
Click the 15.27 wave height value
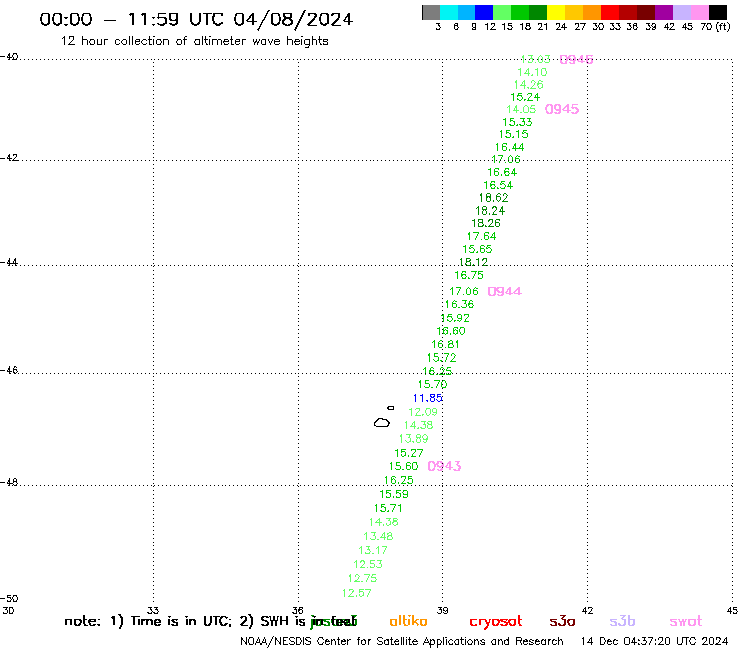pos(409,453)
